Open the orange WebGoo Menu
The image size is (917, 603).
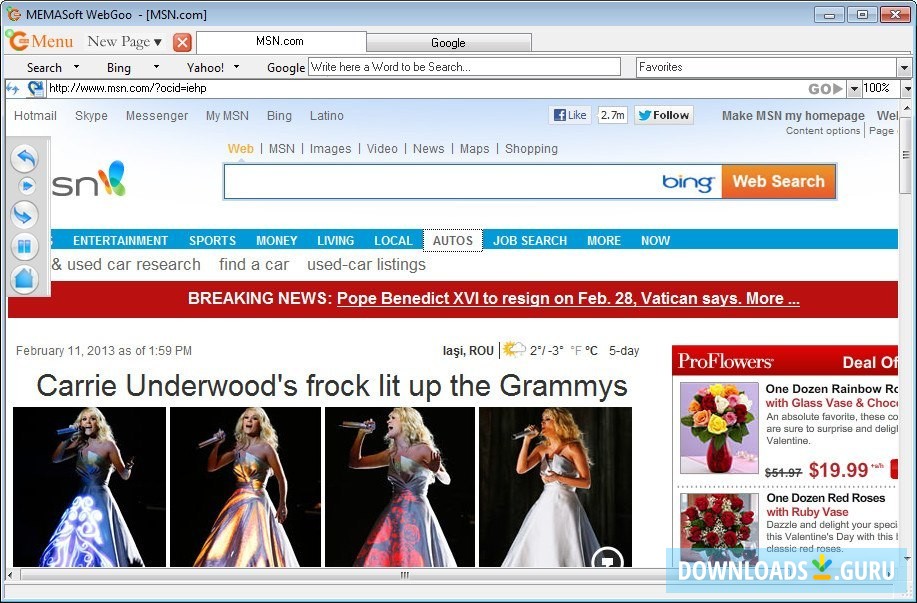(x=40, y=42)
